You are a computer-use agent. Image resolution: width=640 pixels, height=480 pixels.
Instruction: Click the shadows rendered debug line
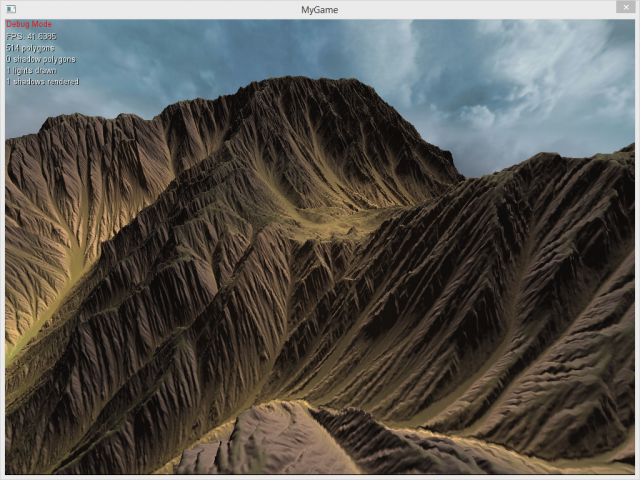pos(43,81)
